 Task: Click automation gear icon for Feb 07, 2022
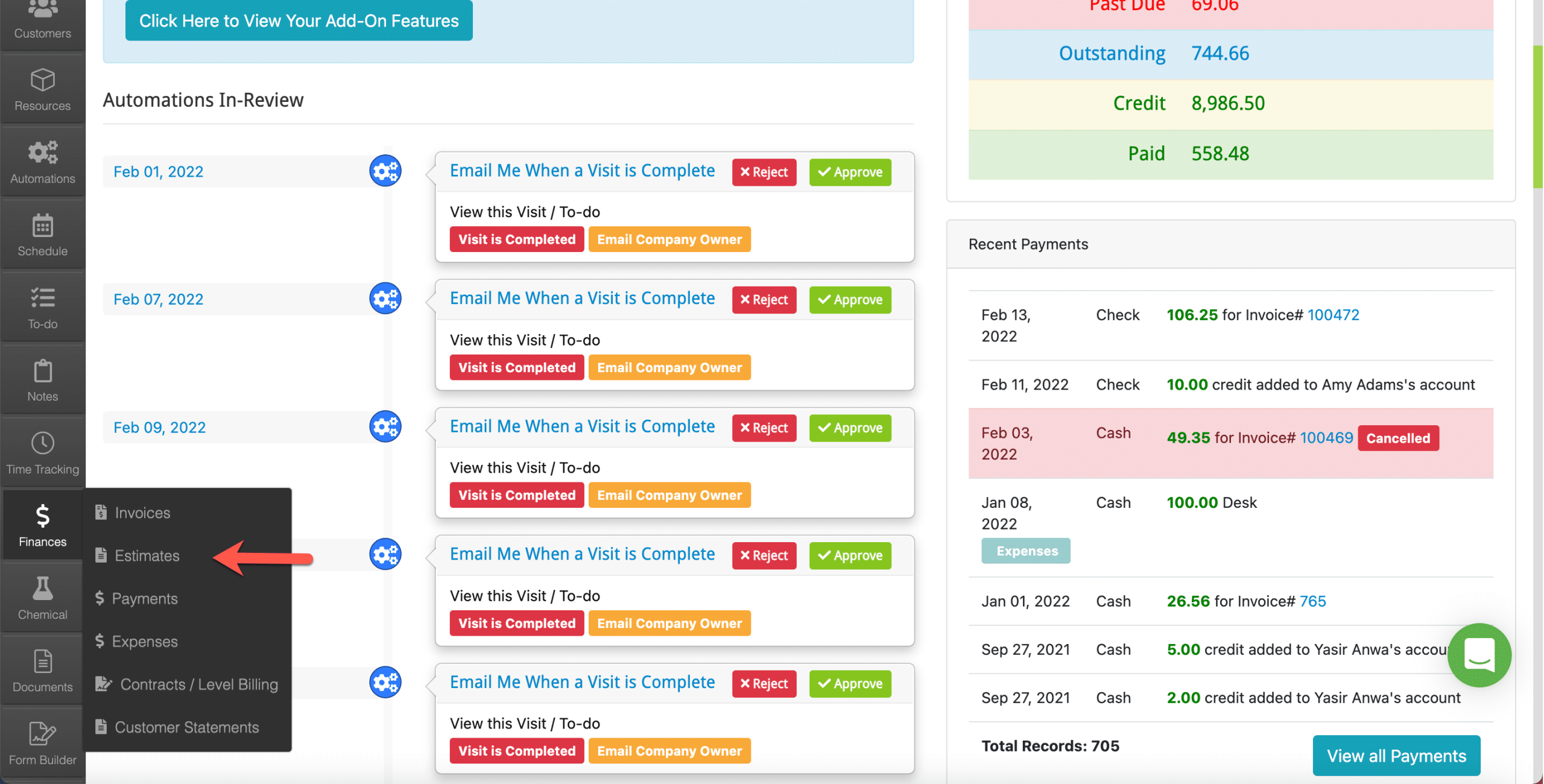[x=385, y=299]
